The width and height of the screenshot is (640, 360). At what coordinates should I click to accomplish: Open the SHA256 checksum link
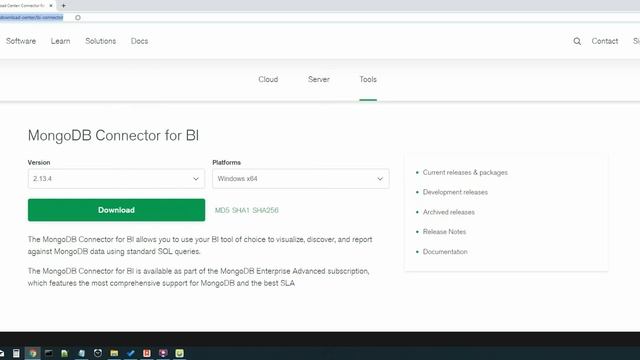(x=265, y=211)
